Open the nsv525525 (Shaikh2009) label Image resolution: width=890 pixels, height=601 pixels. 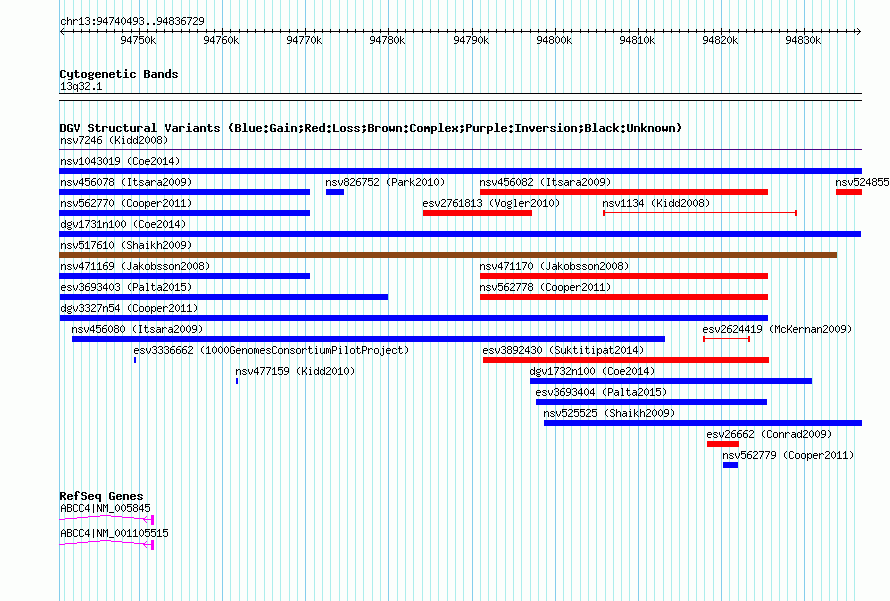[x=609, y=413]
